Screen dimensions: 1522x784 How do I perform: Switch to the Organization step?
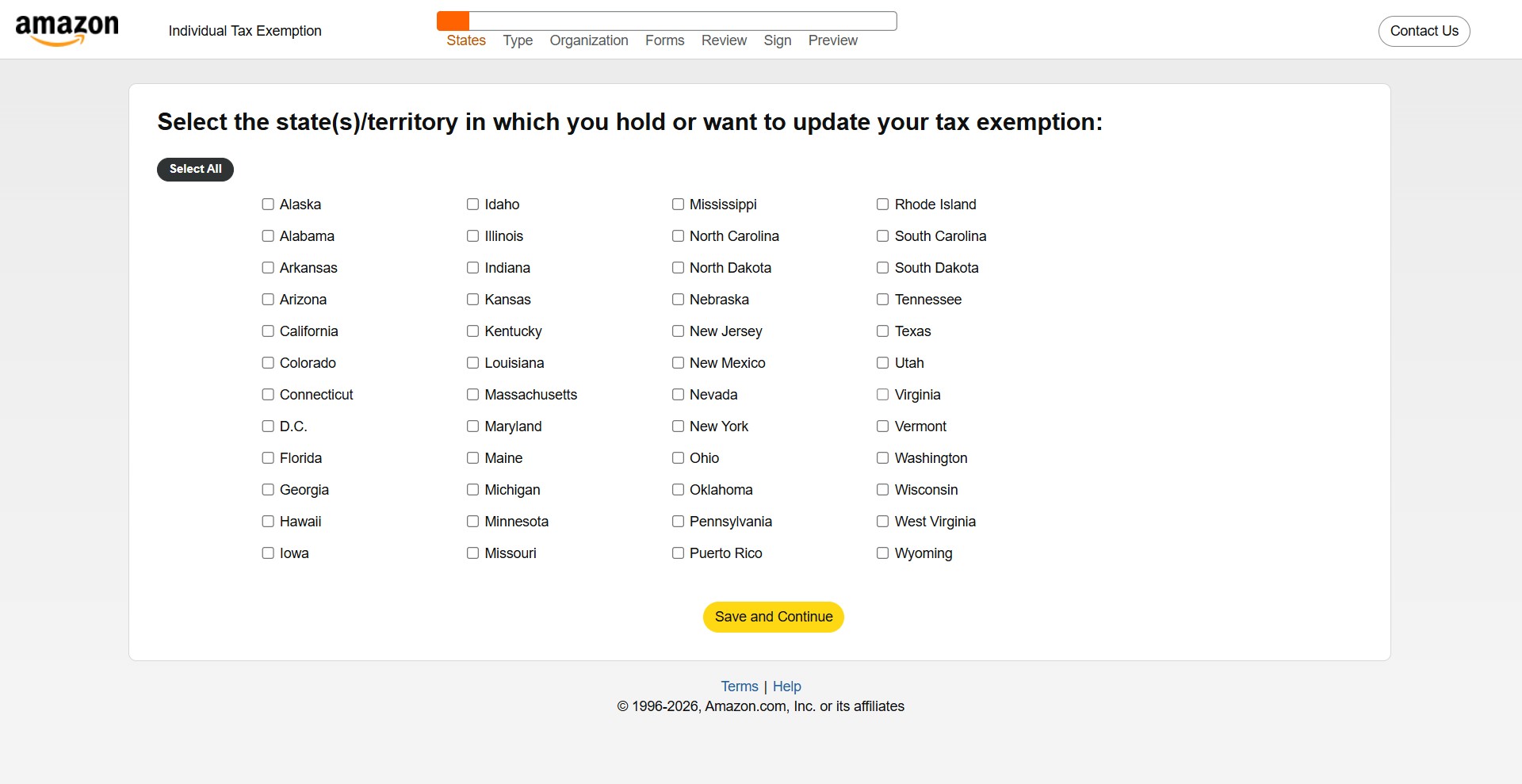pyautogui.click(x=588, y=40)
